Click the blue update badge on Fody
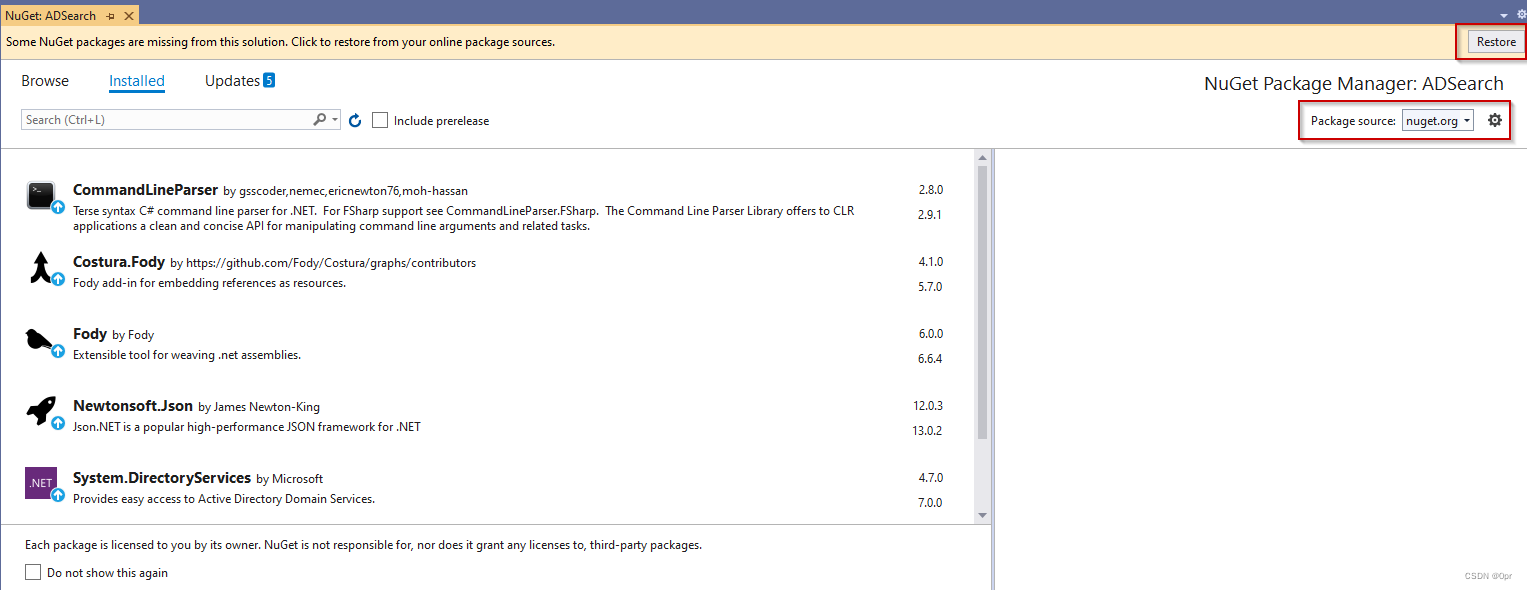 coord(57,351)
